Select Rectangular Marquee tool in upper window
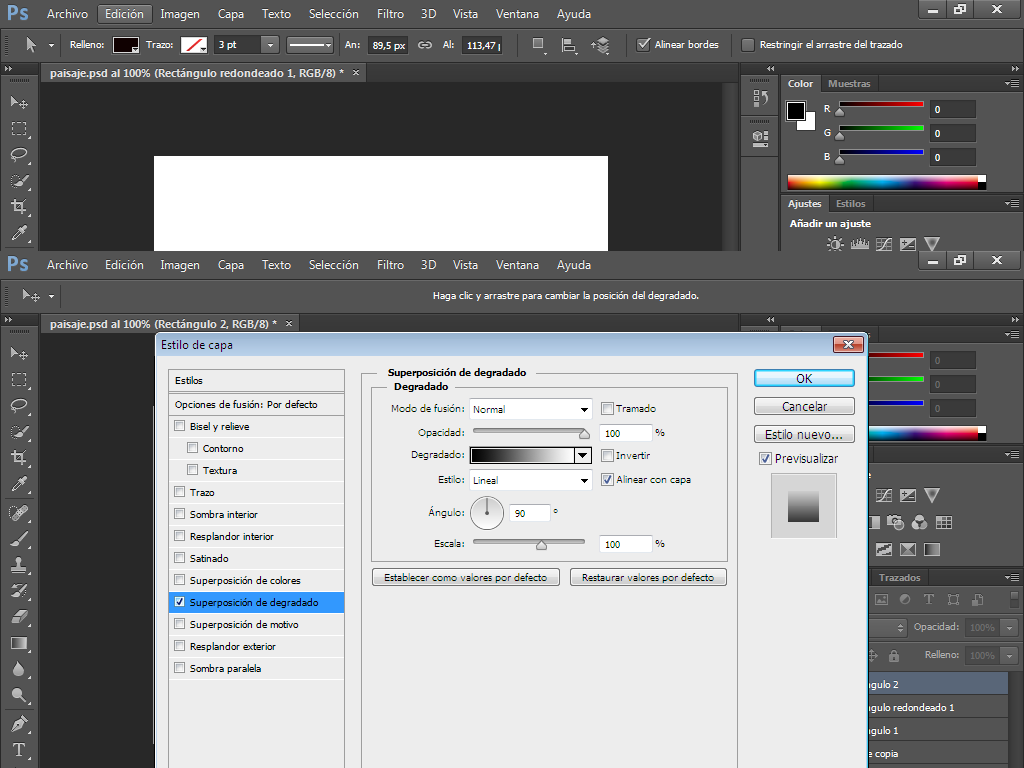 [19, 129]
